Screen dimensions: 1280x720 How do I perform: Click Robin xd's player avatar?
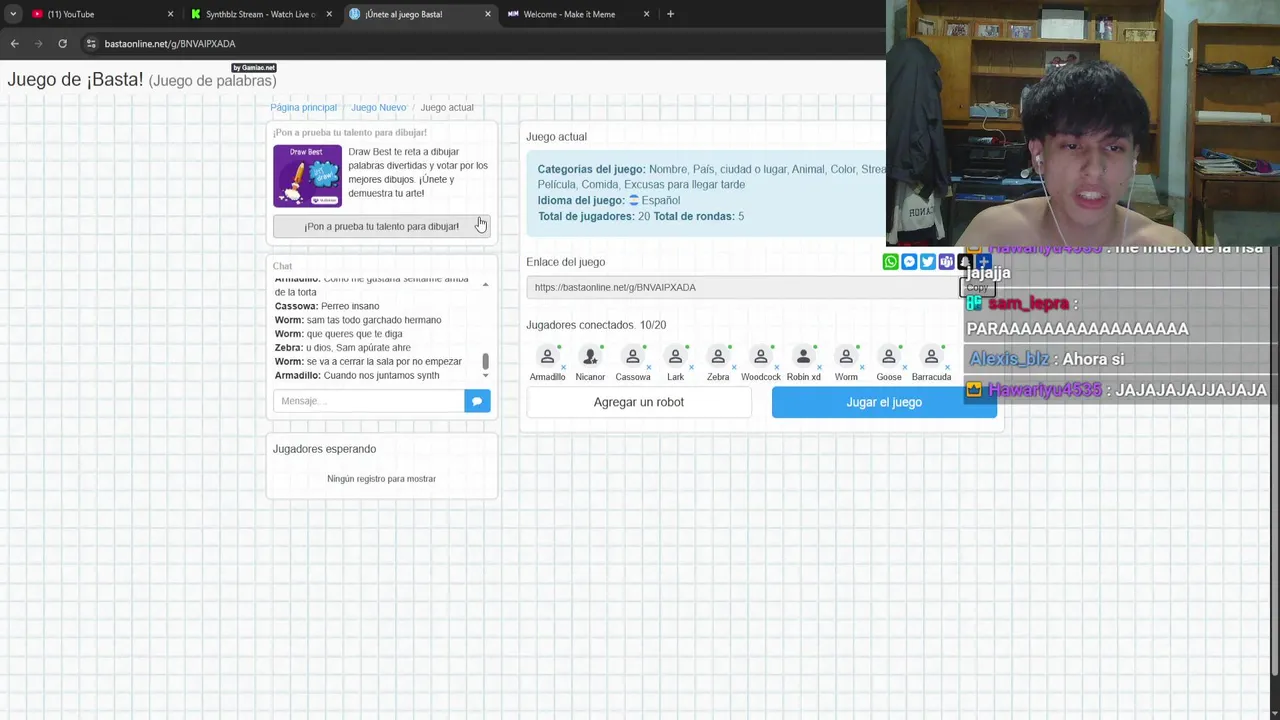(803, 356)
